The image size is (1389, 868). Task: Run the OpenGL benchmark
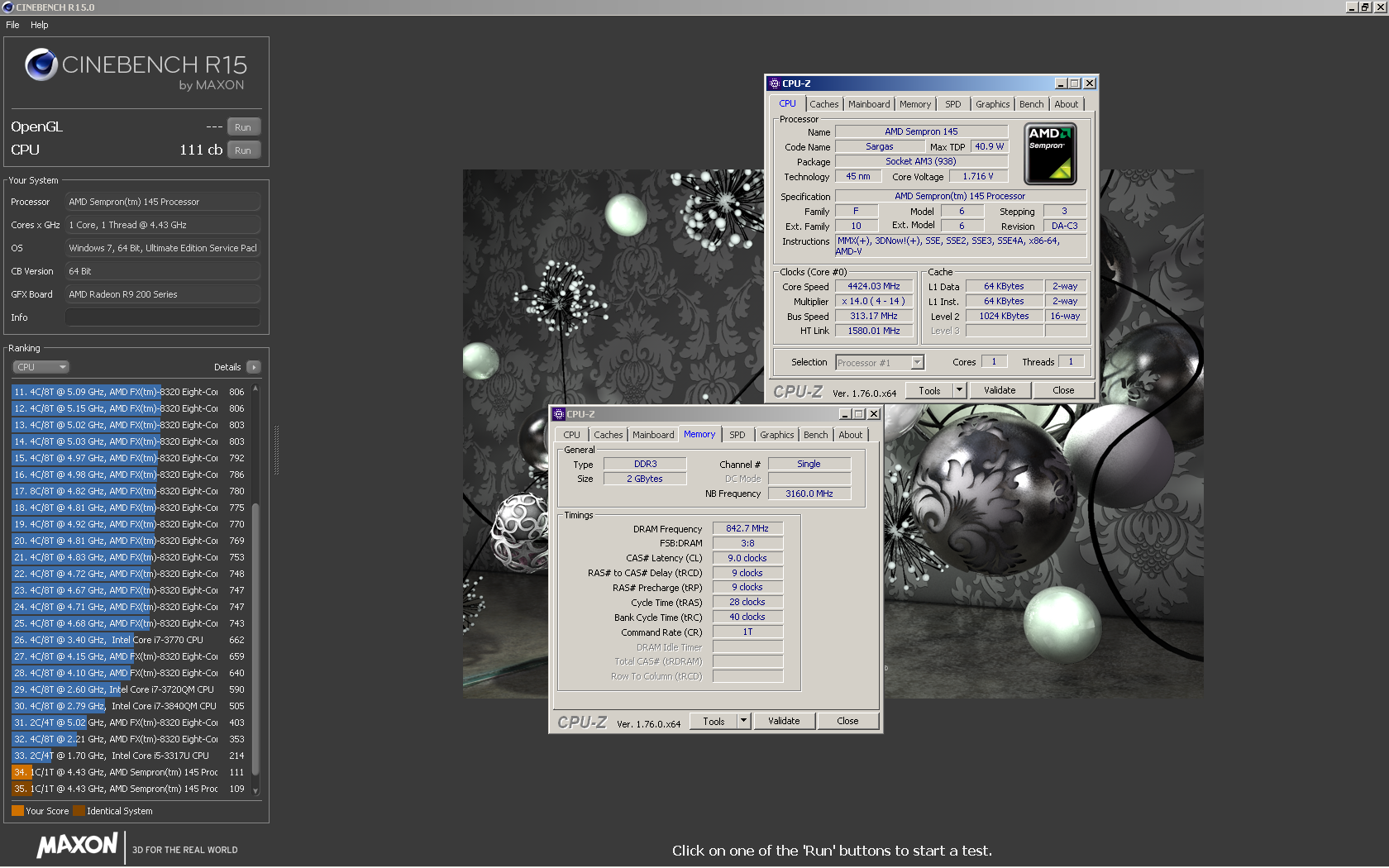tap(243, 127)
